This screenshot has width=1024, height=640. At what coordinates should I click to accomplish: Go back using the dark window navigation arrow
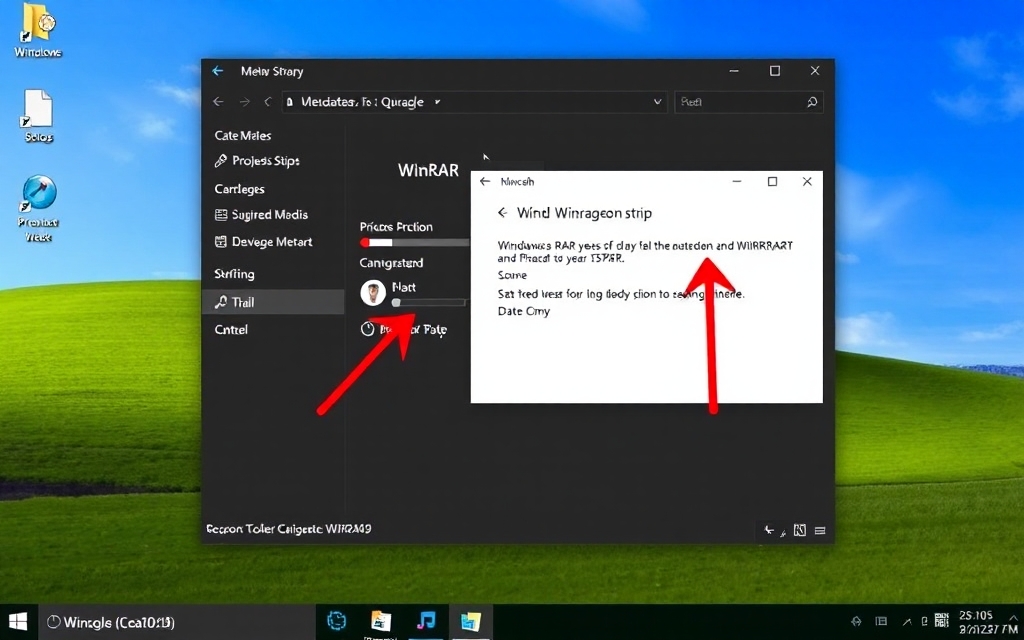pos(219,102)
